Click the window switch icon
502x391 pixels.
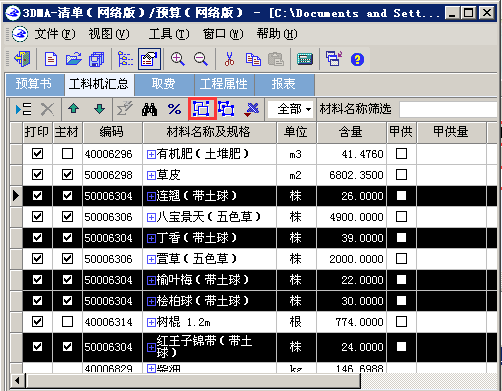pyautogui.click(x=334, y=59)
